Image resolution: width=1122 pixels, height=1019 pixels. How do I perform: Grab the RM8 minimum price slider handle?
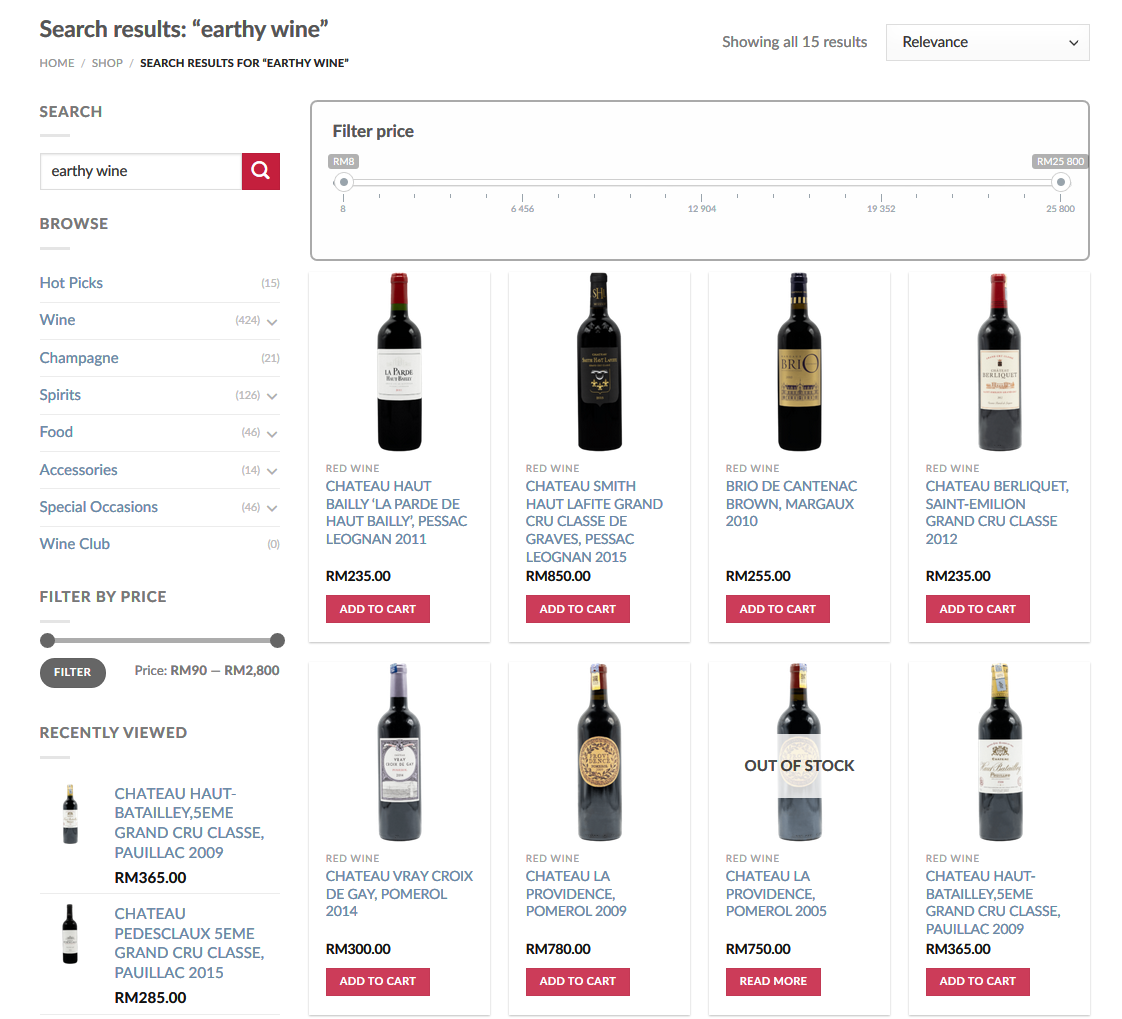tap(343, 182)
